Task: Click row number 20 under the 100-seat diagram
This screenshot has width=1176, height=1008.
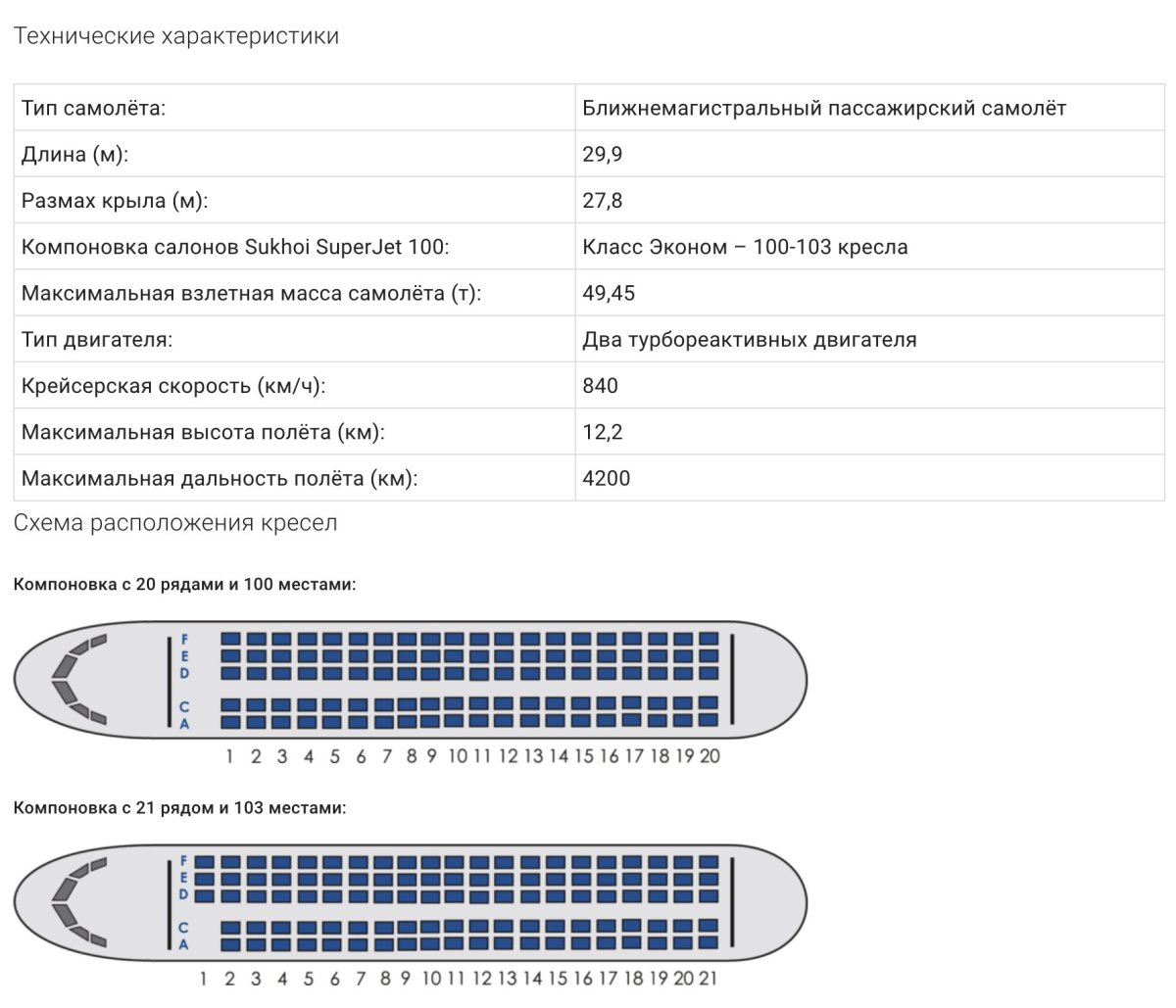Action: pyautogui.click(x=710, y=756)
